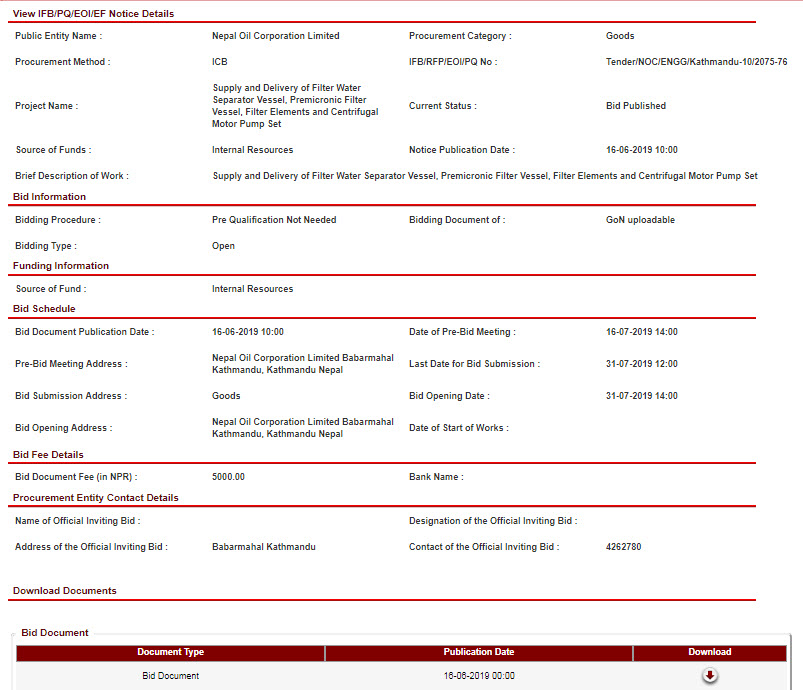803x690 pixels.
Task: Click the Bid Schedule section heading
Action: coord(44,309)
